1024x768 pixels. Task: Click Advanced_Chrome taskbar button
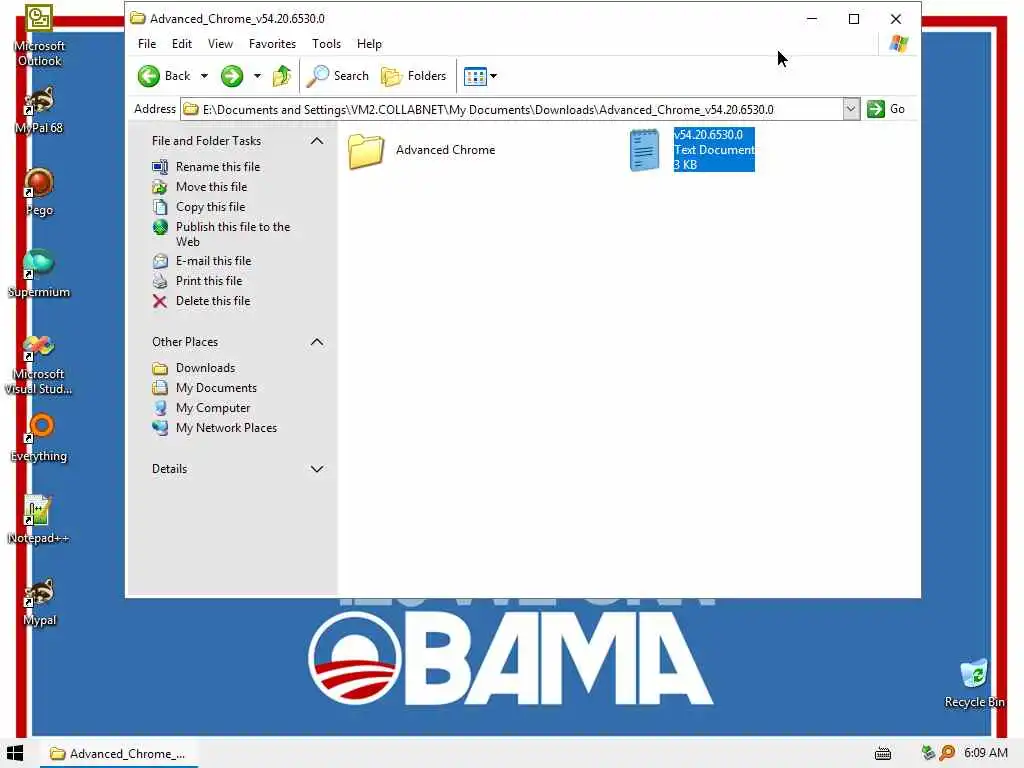[119, 754]
